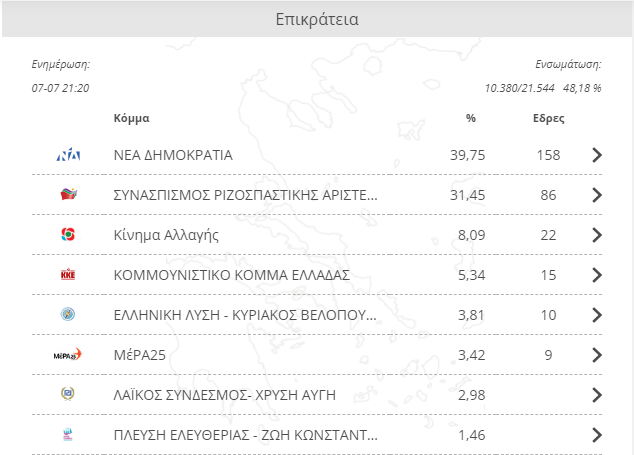Select the ΛΑΪΚΟΣ ΣΥΝΔΕΣΜΟΣ- ΧΡΥΣΗ ΑΥΓΗ name
The image size is (634, 455).
pyautogui.click(x=225, y=395)
